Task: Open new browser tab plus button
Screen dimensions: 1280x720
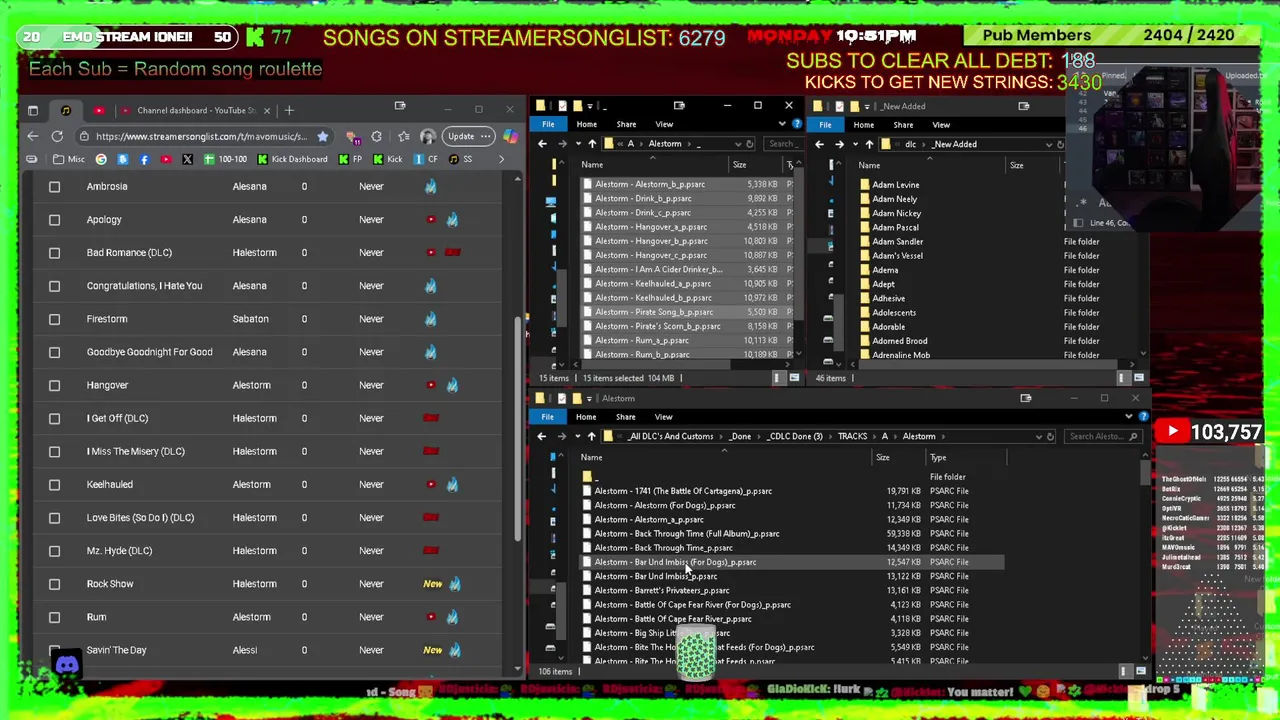Action: [289, 110]
